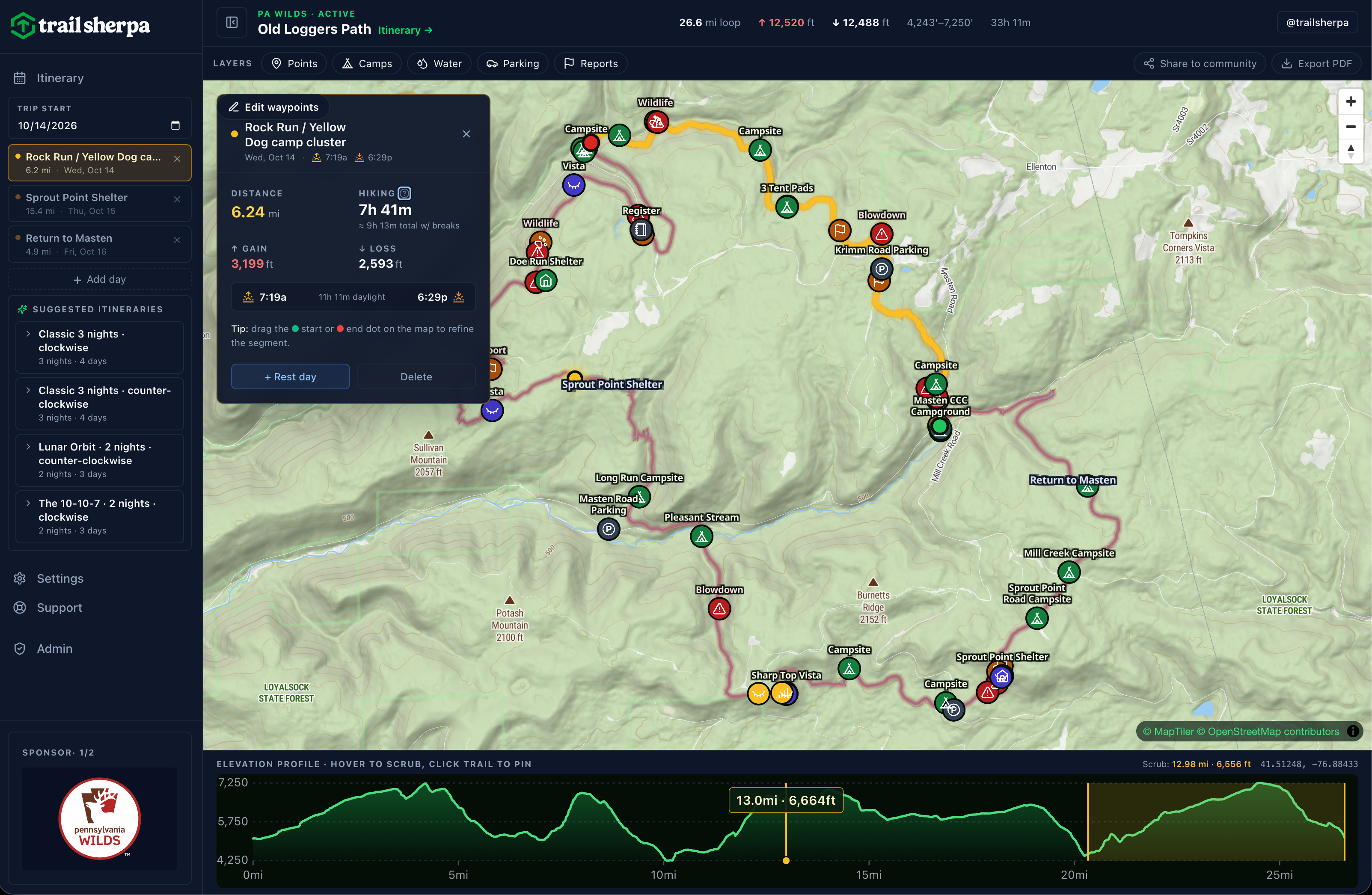1372x895 pixels.
Task: Remove the Sprout Point Shelter day
Action: [x=177, y=199]
